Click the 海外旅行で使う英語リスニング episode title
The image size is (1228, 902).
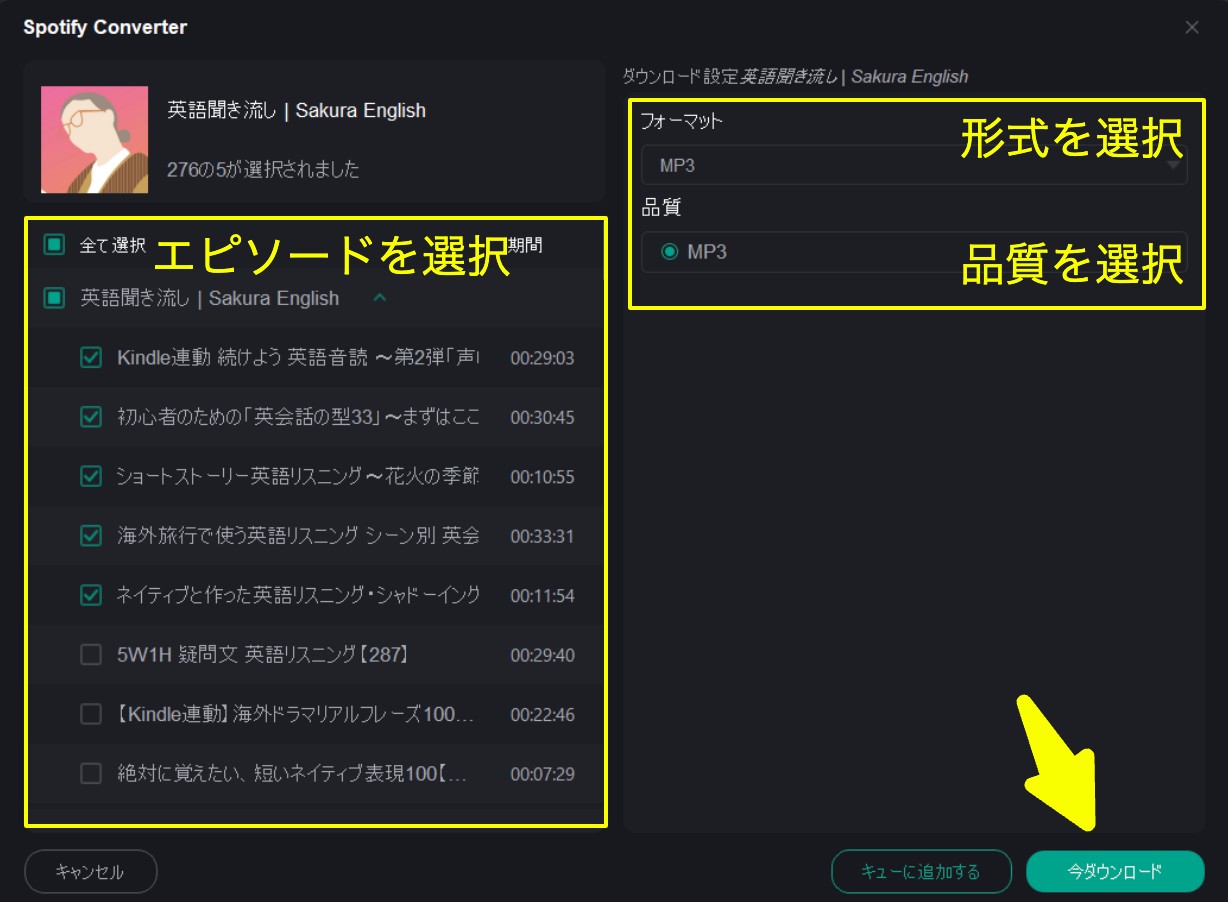298,536
